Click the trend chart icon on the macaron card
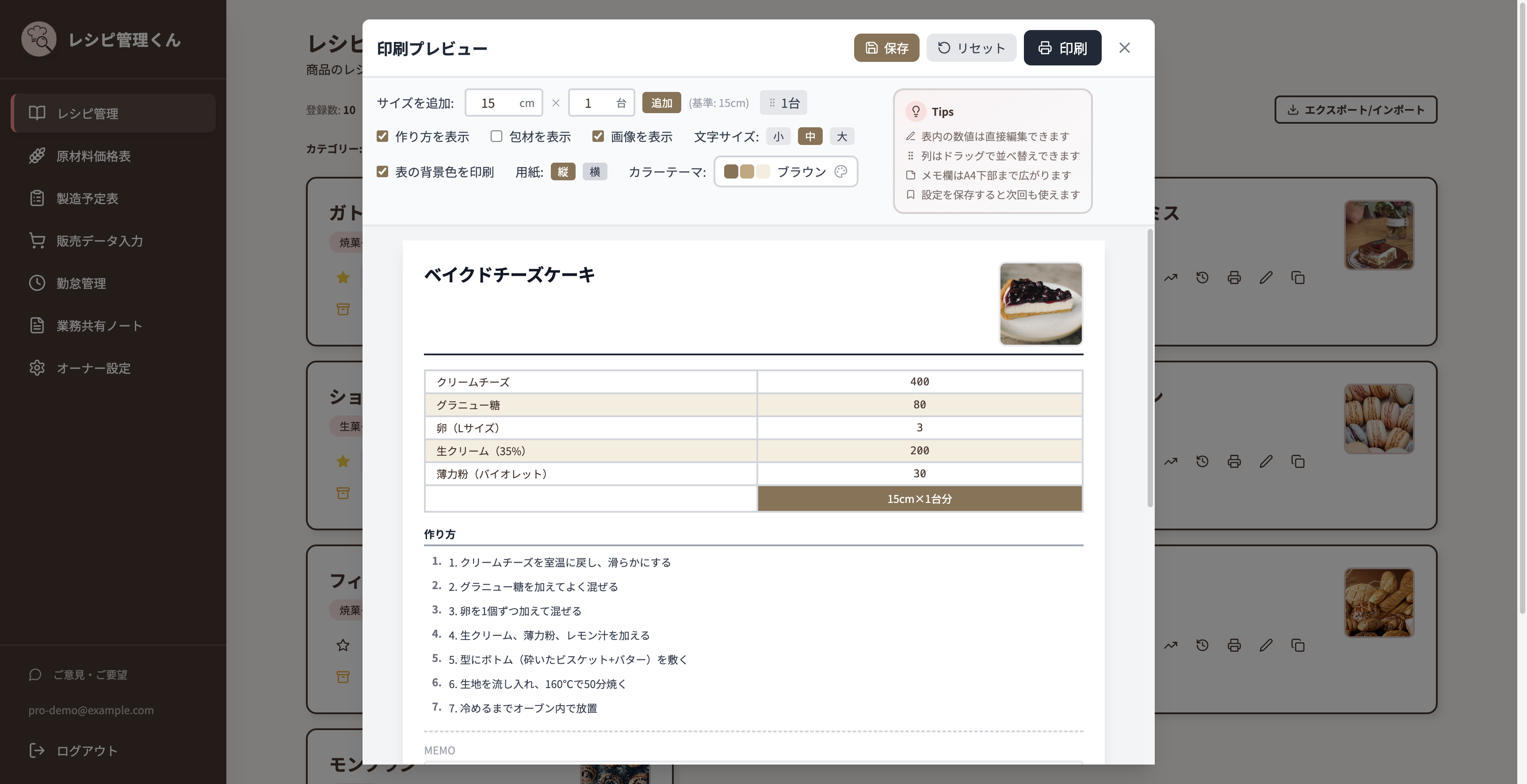The image size is (1527, 784). 1170,461
